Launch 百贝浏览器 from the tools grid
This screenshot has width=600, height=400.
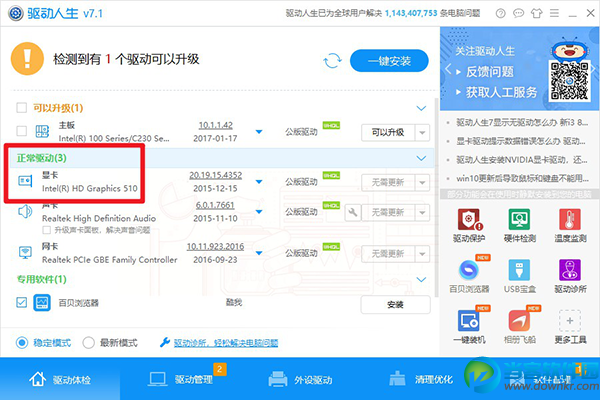click(x=469, y=276)
